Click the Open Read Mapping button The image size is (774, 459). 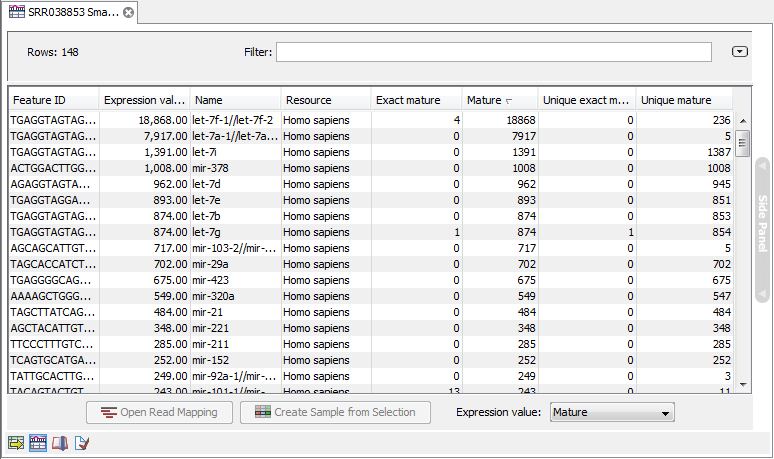click(x=159, y=412)
